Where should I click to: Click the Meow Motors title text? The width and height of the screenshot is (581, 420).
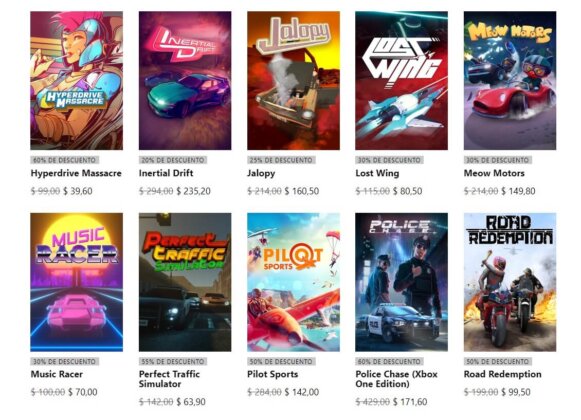(494, 173)
